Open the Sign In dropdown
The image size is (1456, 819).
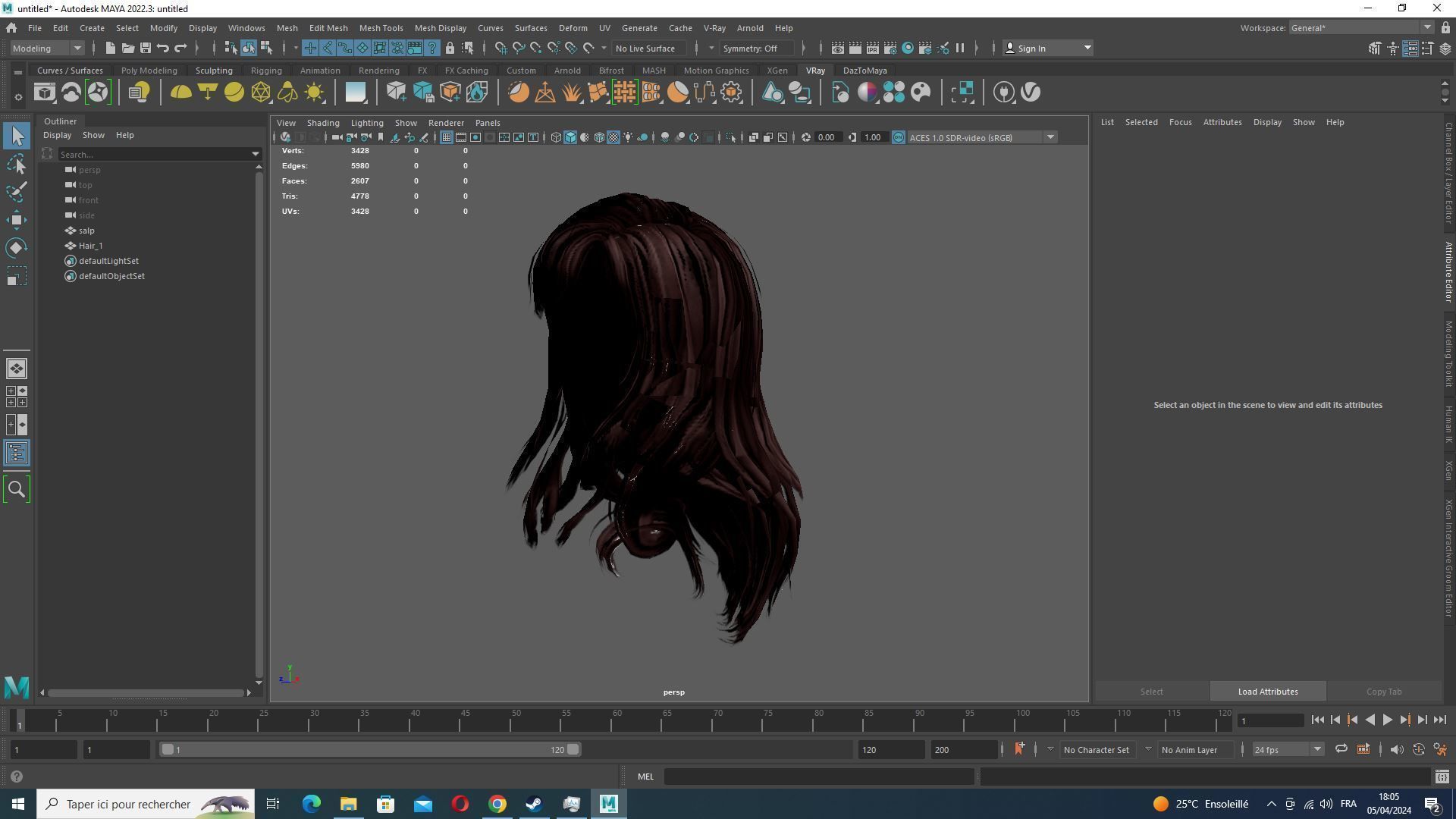coord(1048,48)
